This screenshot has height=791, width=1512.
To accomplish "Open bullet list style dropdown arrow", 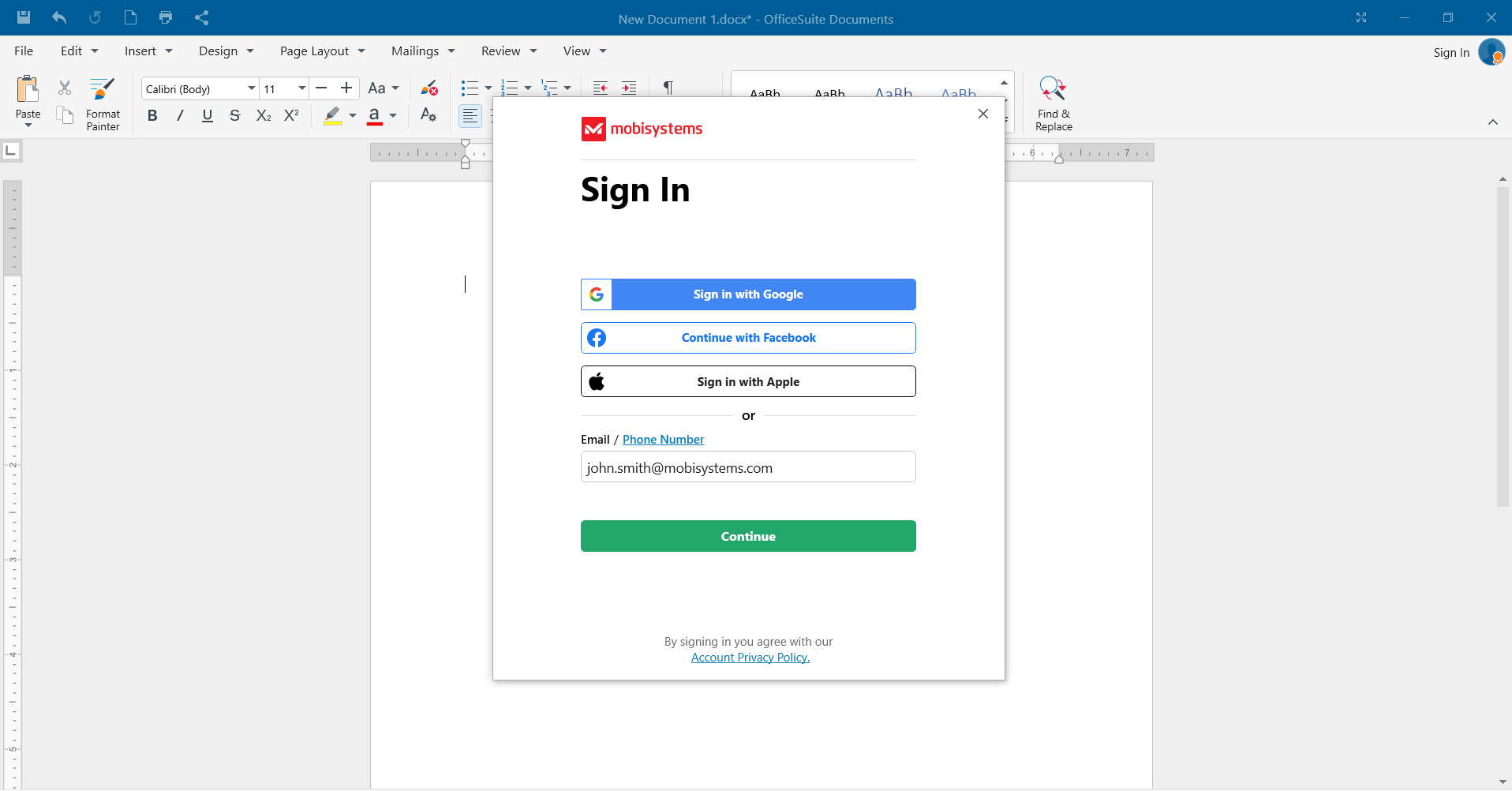I will point(488,88).
